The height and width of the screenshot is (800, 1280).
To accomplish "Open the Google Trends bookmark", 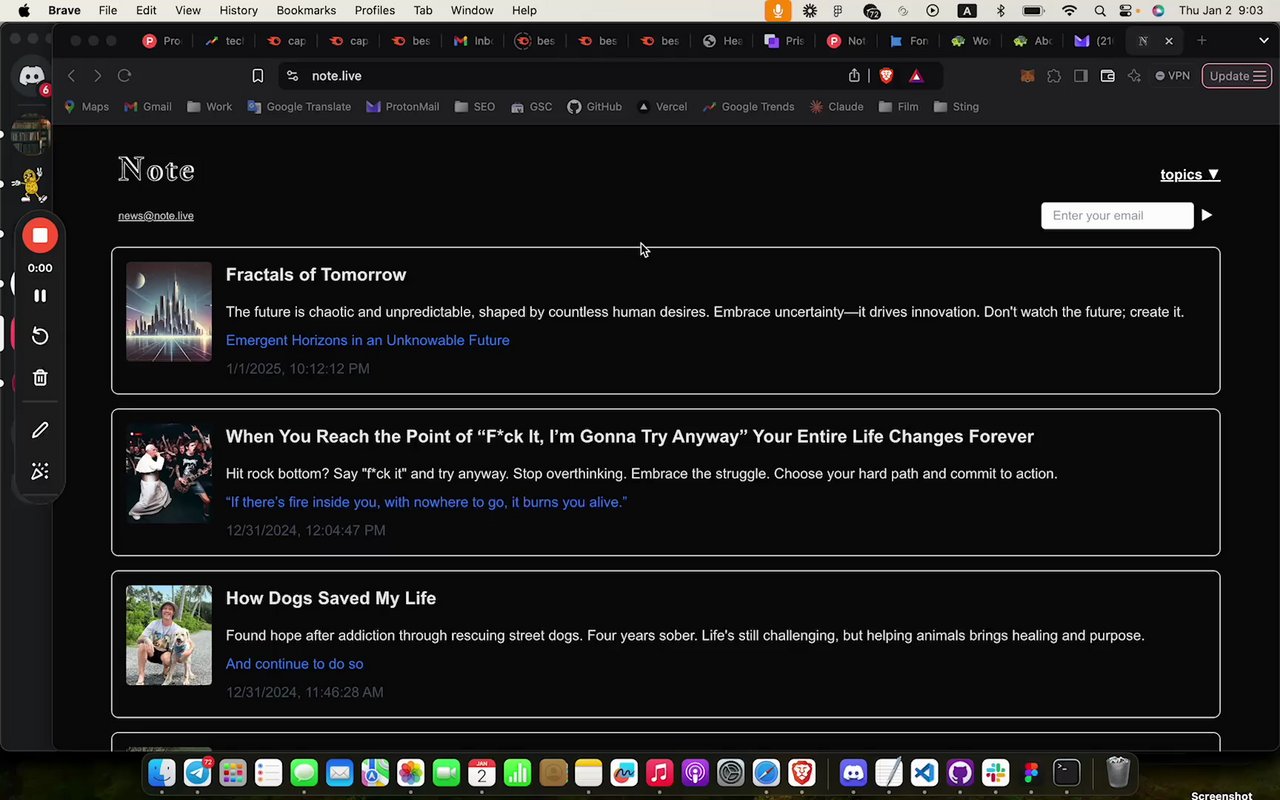I will click(748, 107).
